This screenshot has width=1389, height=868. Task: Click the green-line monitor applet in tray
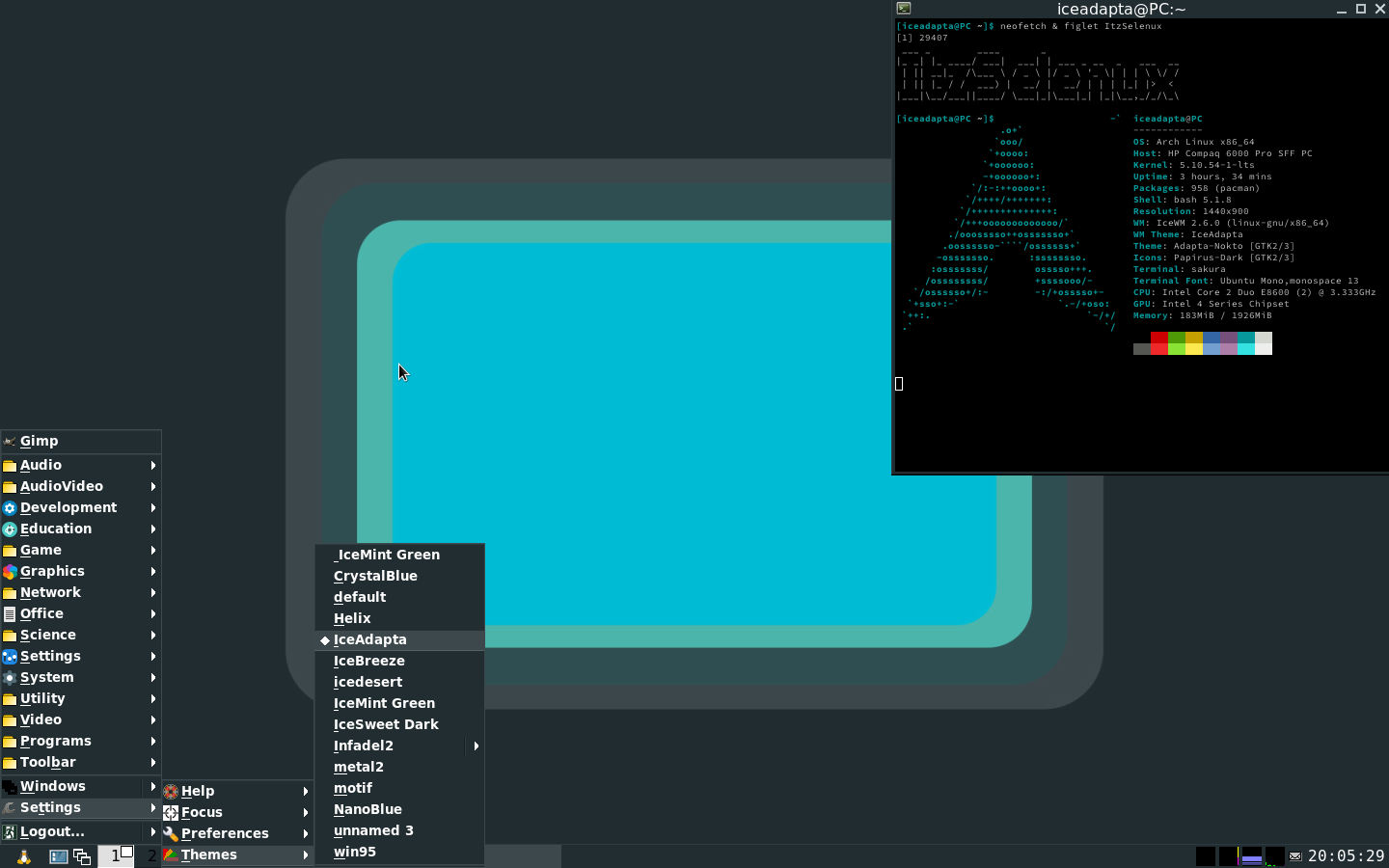point(1274,856)
